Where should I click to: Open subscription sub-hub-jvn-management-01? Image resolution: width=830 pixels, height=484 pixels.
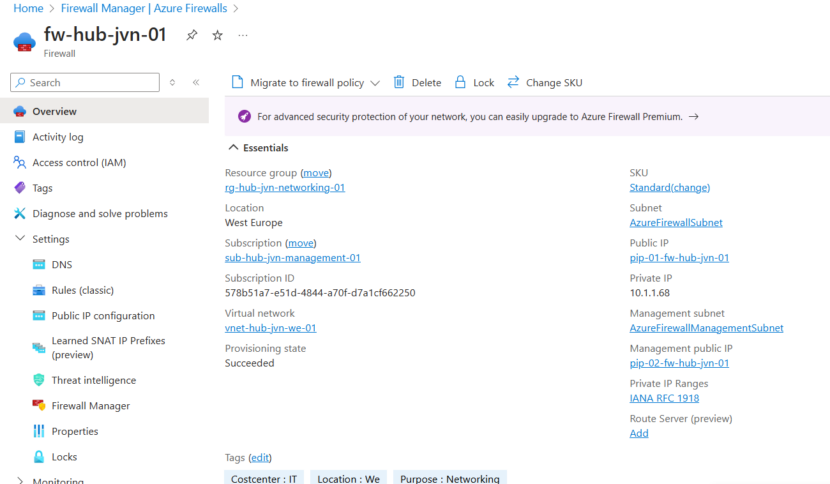pos(293,258)
